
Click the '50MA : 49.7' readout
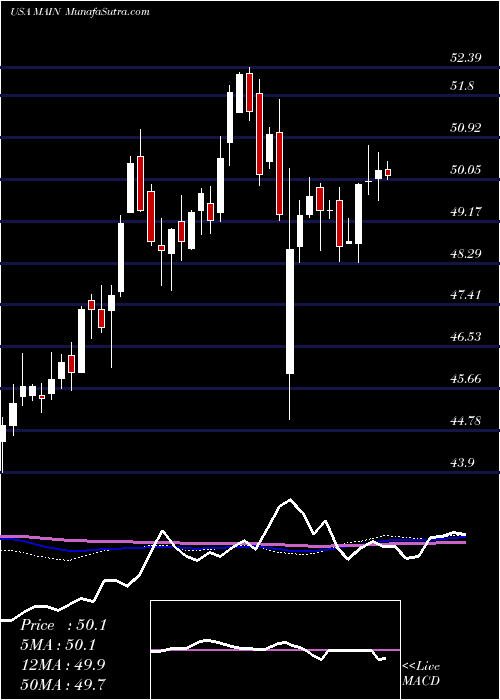click(x=63, y=684)
